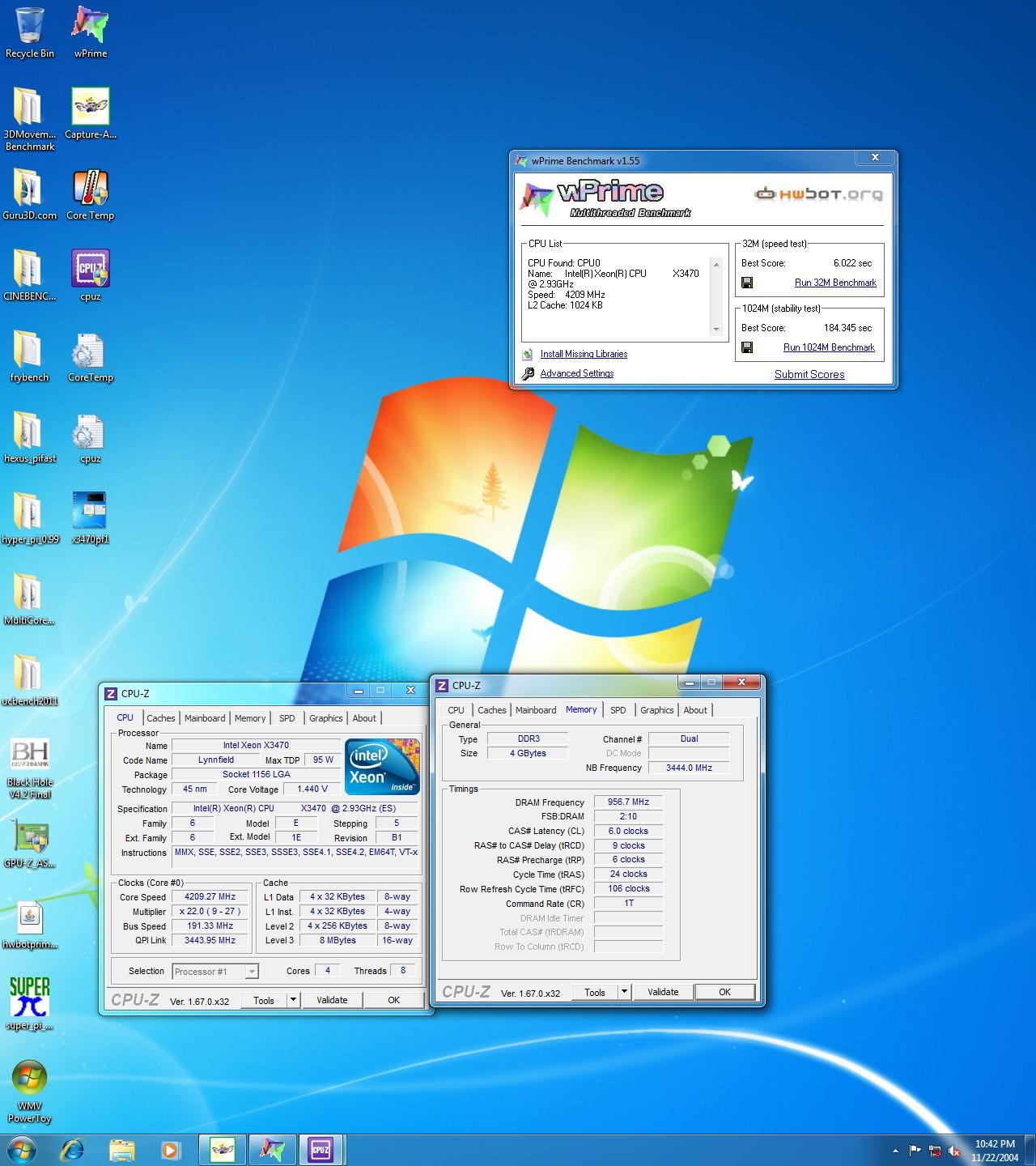Click Run 32M Benchmark link
1036x1166 pixels.
coord(835,283)
